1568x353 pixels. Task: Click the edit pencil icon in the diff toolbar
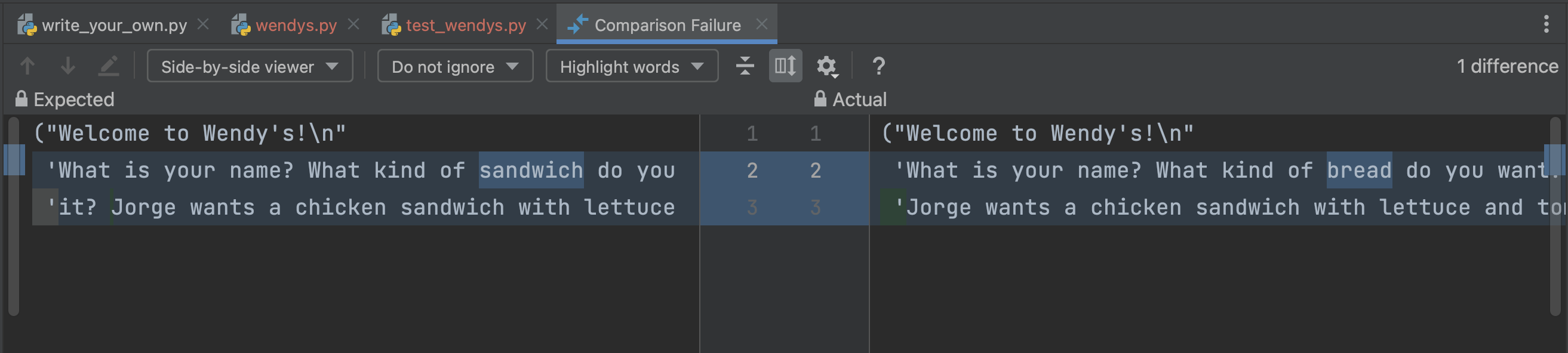pyautogui.click(x=108, y=66)
